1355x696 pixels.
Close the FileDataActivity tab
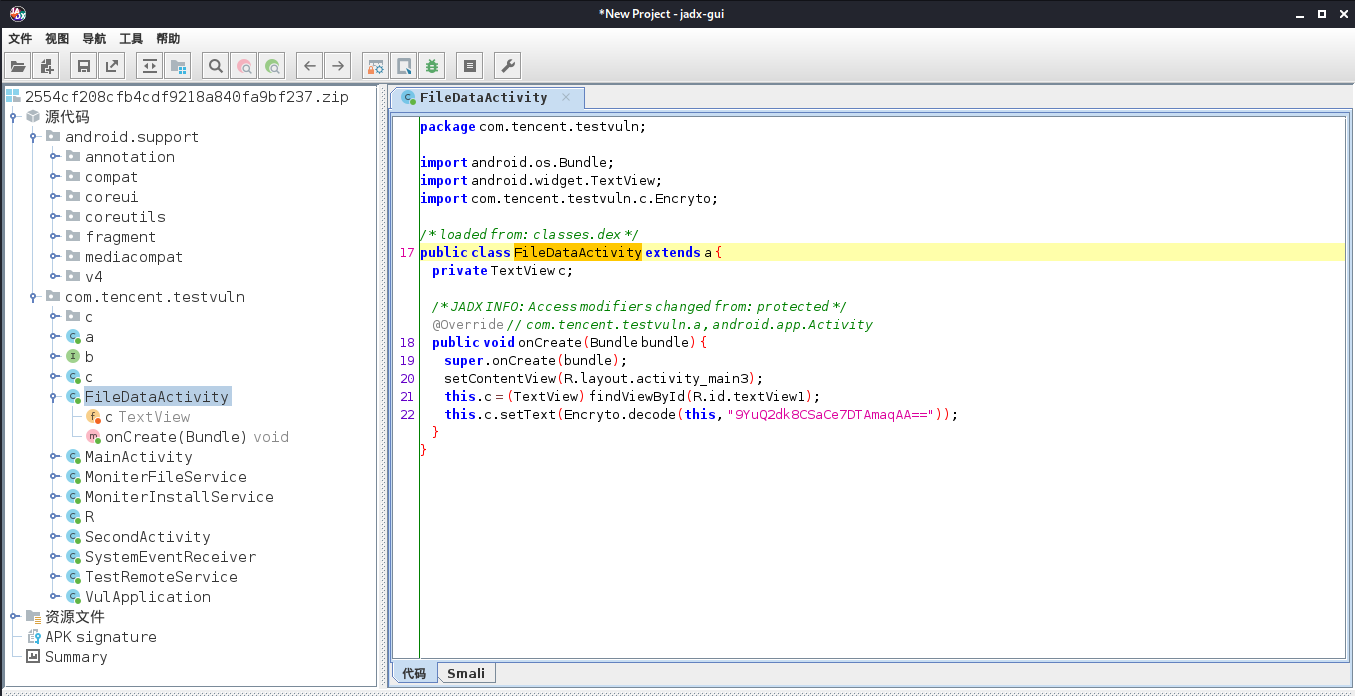click(566, 97)
